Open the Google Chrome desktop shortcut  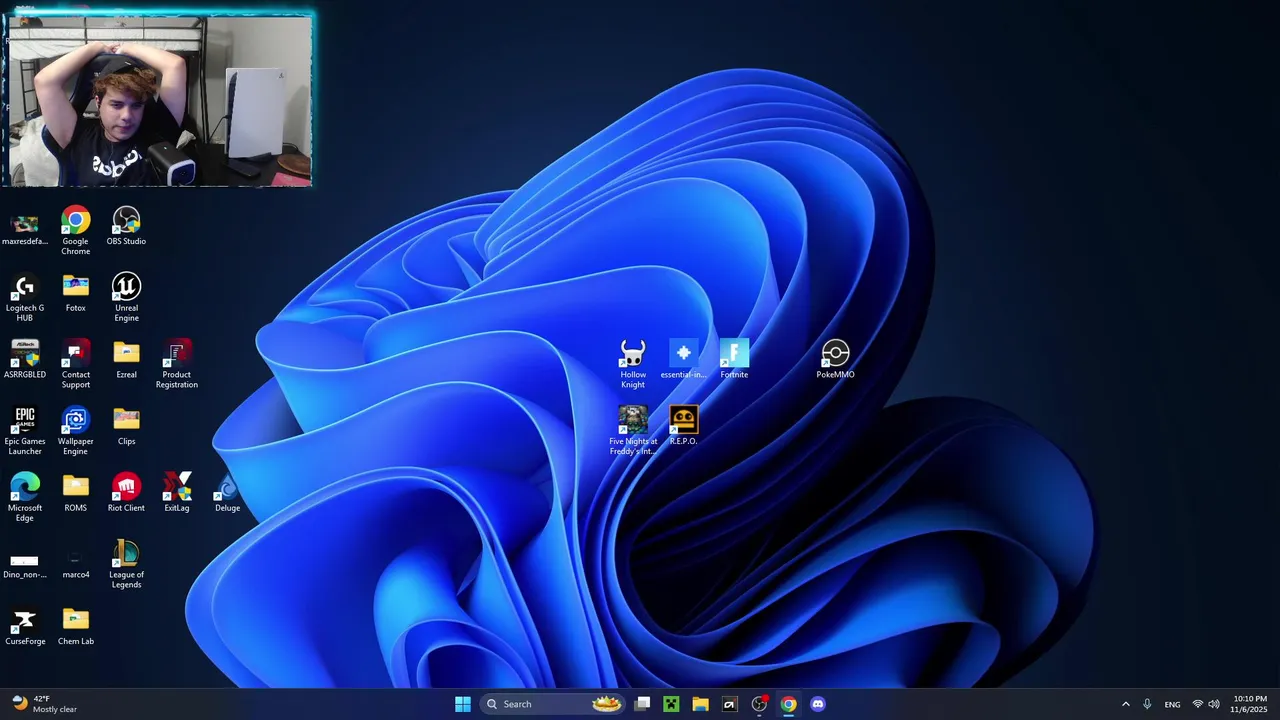tap(75, 230)
